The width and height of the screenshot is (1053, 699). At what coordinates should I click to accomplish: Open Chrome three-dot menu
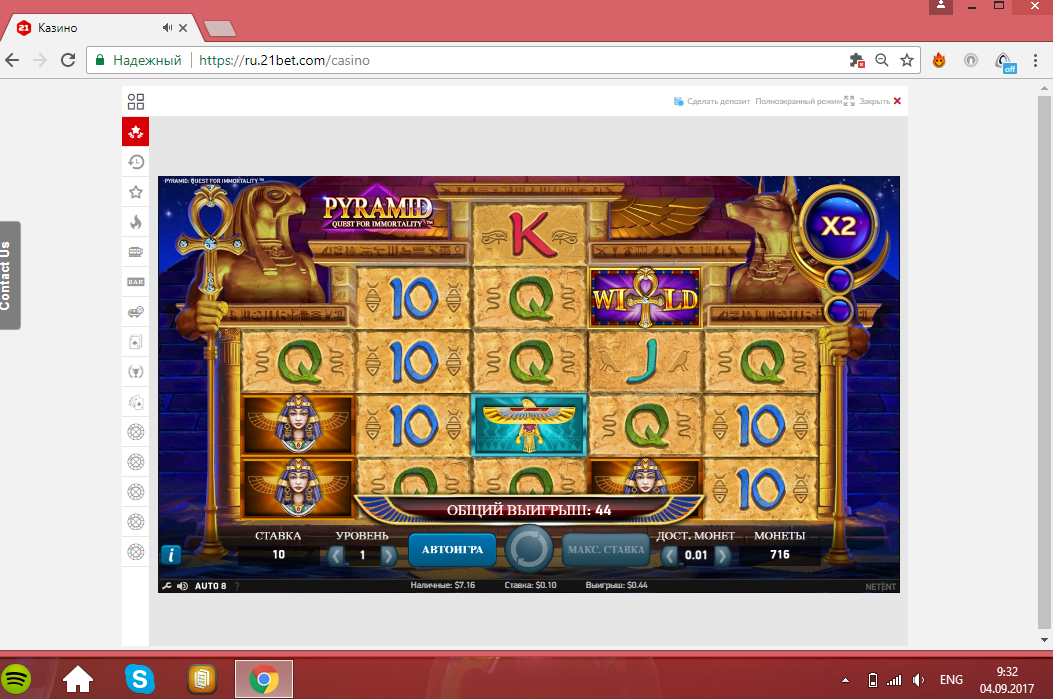1036,60
